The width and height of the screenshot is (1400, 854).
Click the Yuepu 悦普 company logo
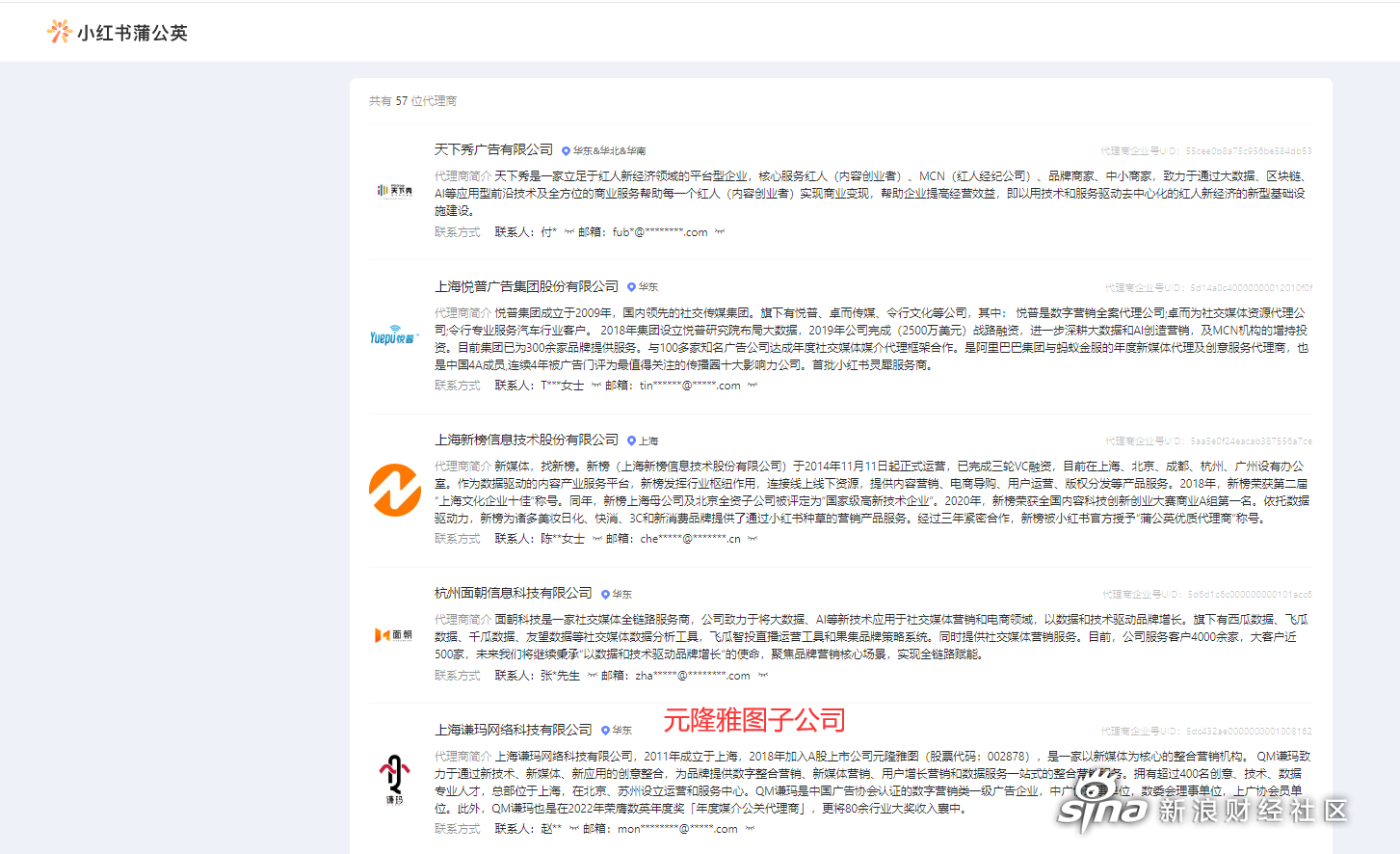393,335
